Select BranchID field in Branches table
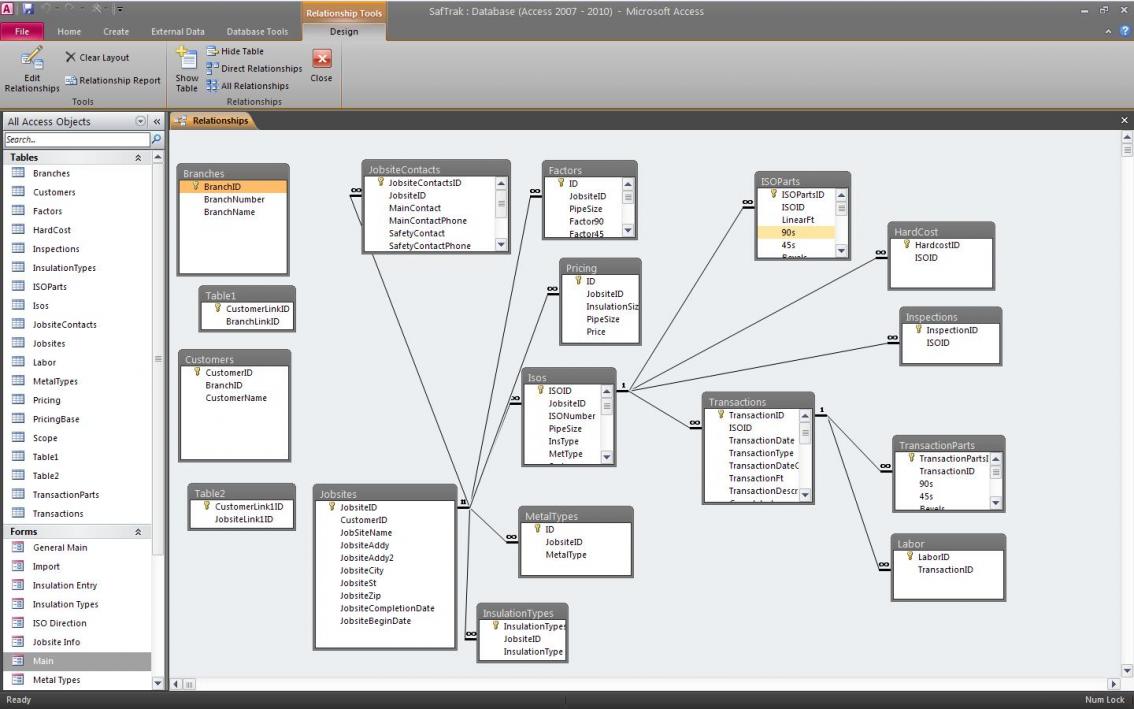The width and height of the screenshot is (1134, 709). (x=233, y=186)
